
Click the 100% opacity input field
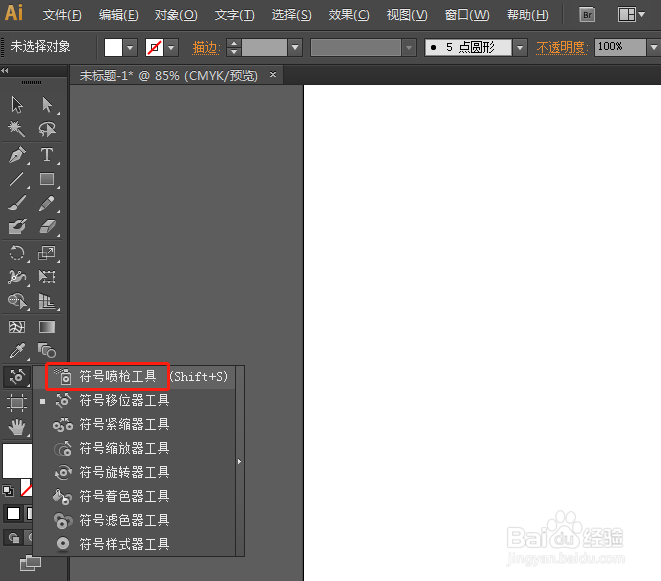tap(620, 47)
